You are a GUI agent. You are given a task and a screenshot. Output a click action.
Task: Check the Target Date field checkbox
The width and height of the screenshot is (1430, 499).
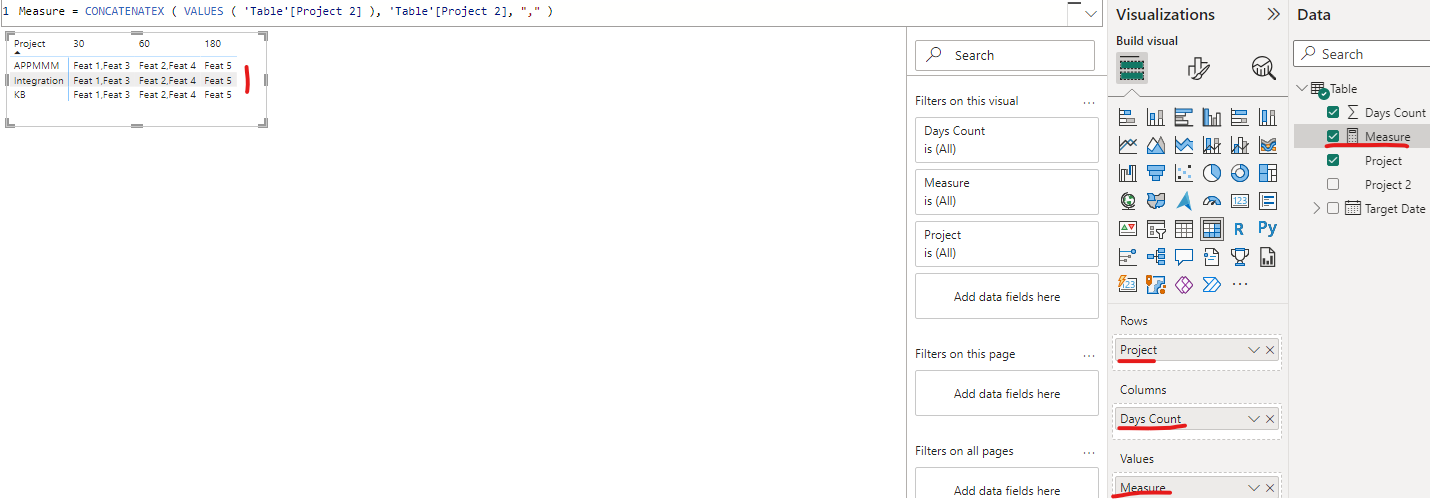[x=1333, y=209]
